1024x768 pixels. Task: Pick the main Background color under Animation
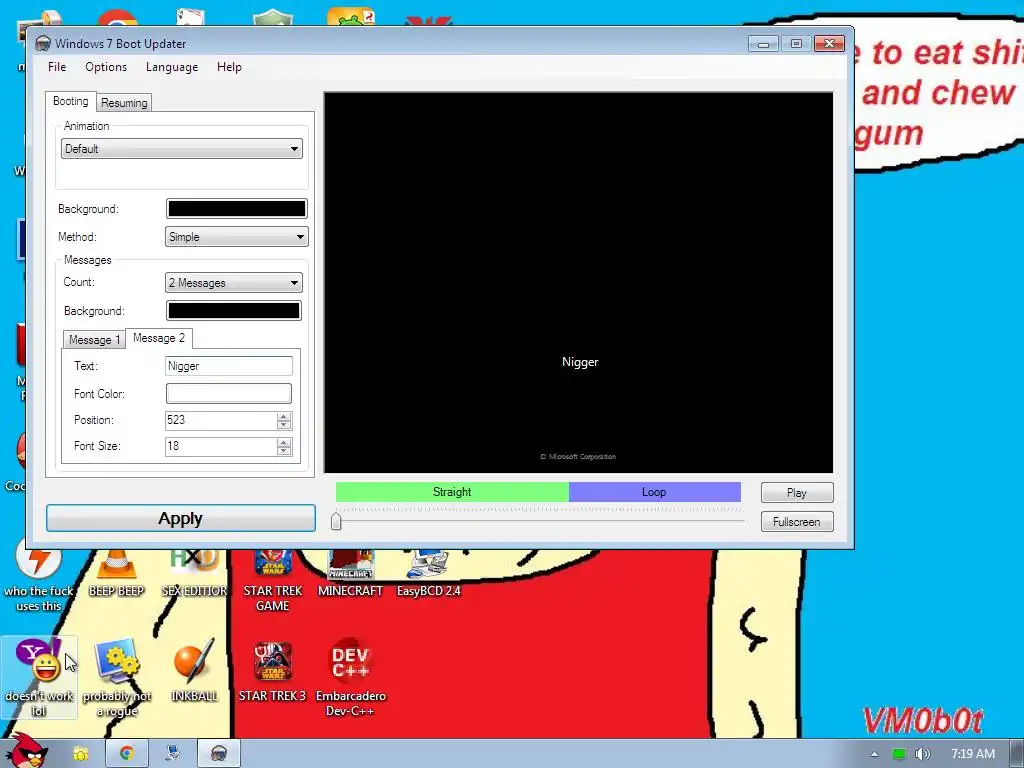pyautogui.click(x=236, y=208)
